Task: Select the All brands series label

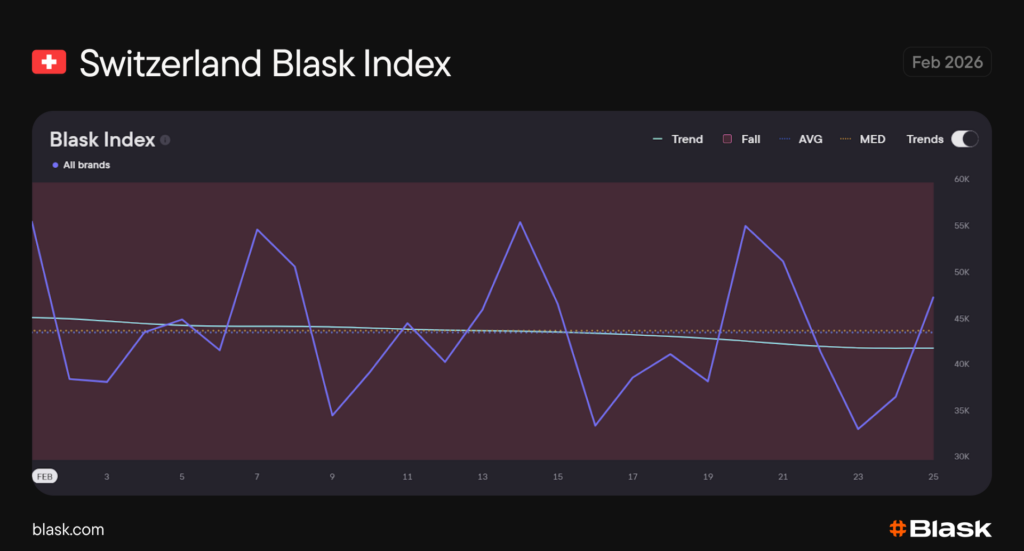Action: pos(86,165)
